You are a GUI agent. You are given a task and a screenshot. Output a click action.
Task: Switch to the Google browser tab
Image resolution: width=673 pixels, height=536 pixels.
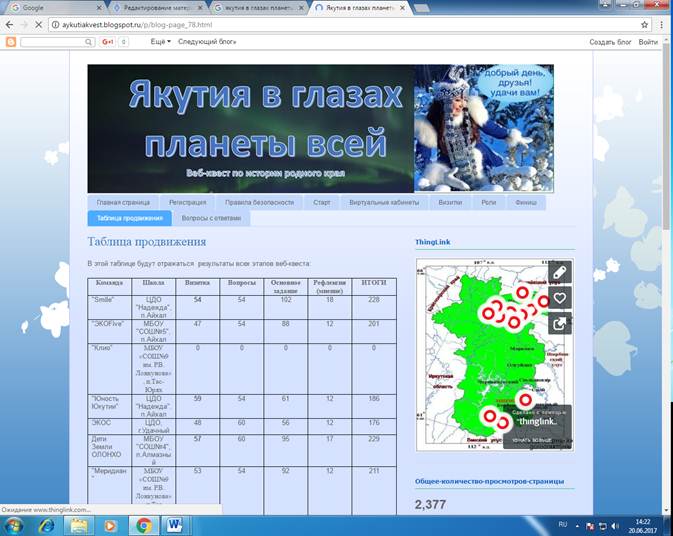[54, 8]
